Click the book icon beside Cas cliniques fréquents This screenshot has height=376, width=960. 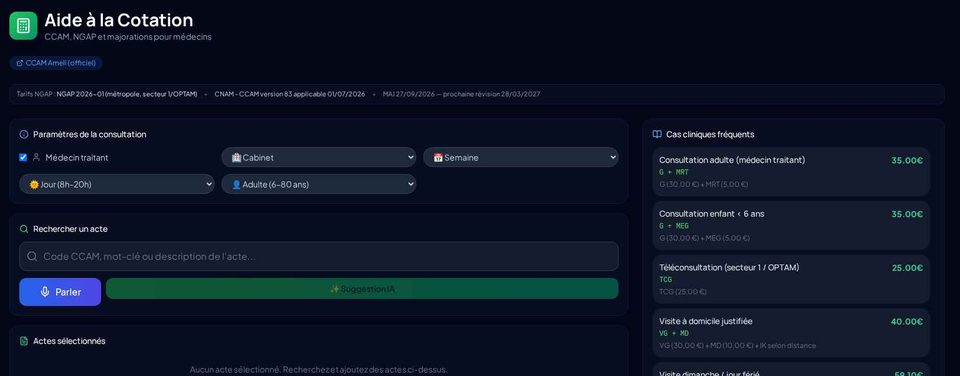(657, 134)
